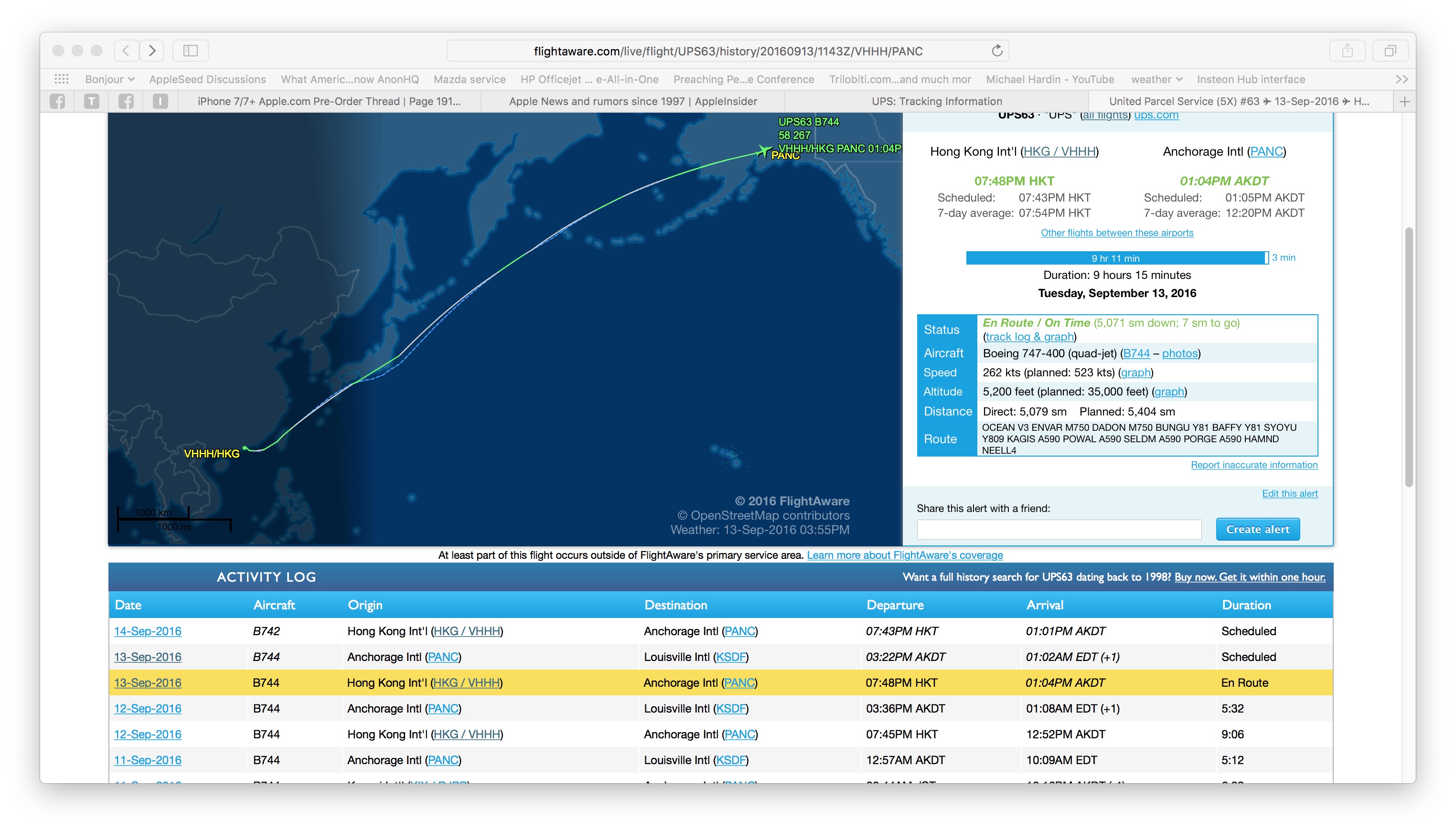Screen dimensions: 1456x831
Task: Click the Safari back navigation arrow
Action: coord(126,51)
